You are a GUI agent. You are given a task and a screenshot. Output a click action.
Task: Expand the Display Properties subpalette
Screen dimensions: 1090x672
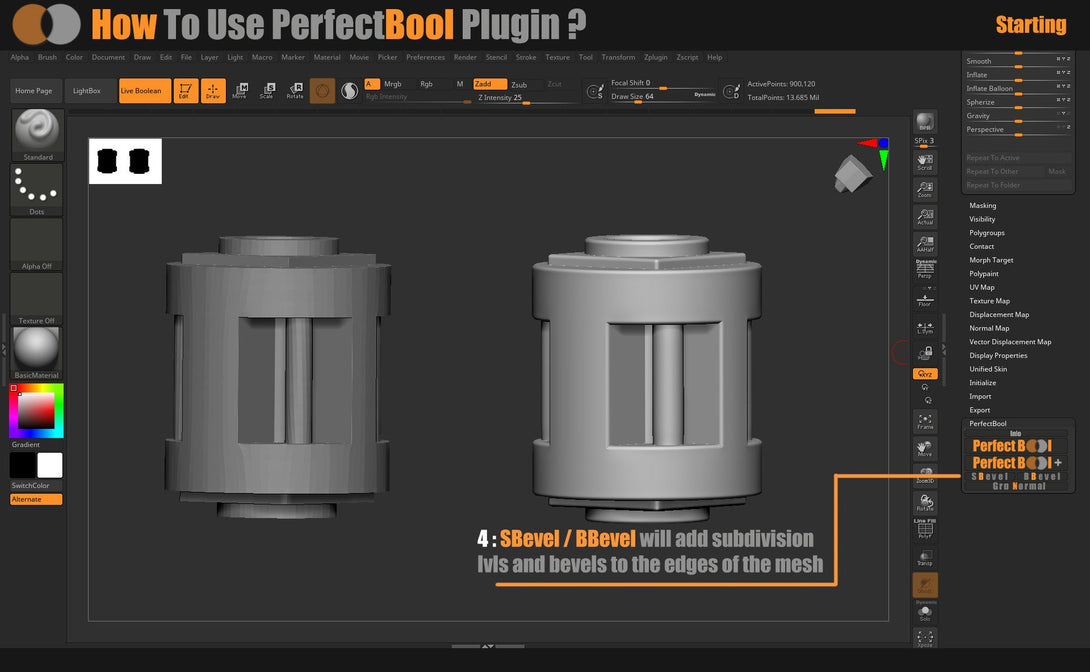pos(998,356)
